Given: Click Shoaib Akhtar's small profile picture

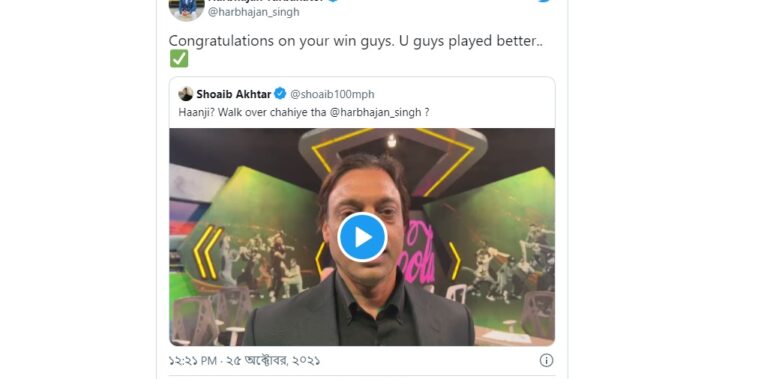Looking at the screenshot, I should point(186,94).
